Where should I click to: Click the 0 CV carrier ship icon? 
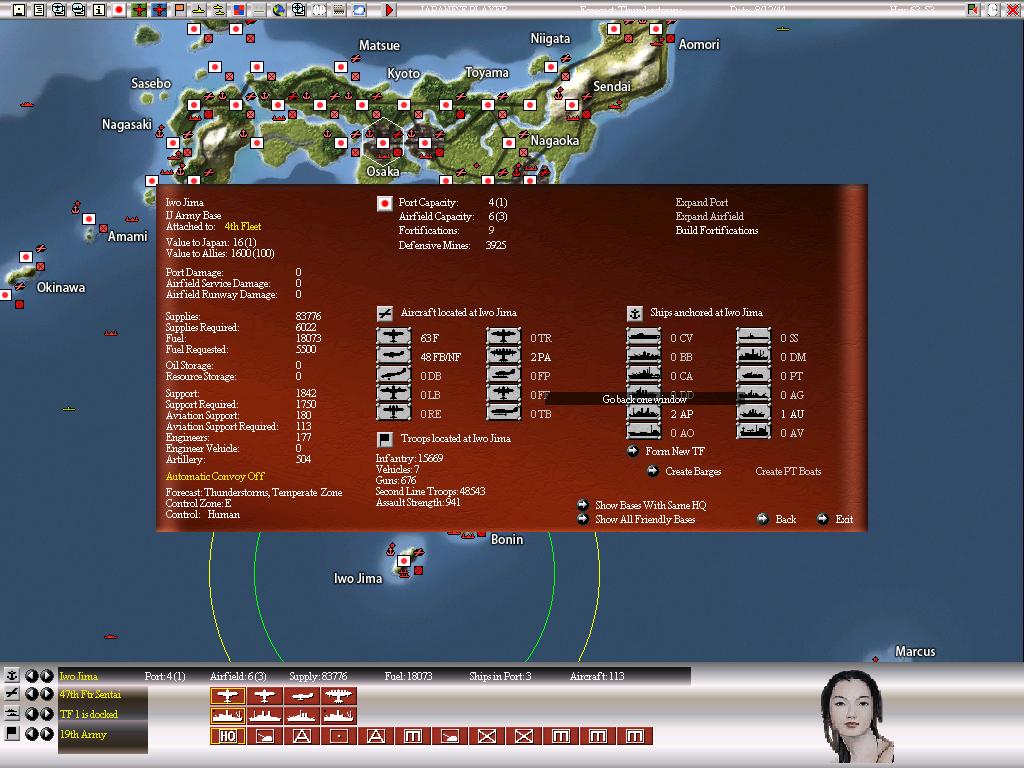point(644,337)
